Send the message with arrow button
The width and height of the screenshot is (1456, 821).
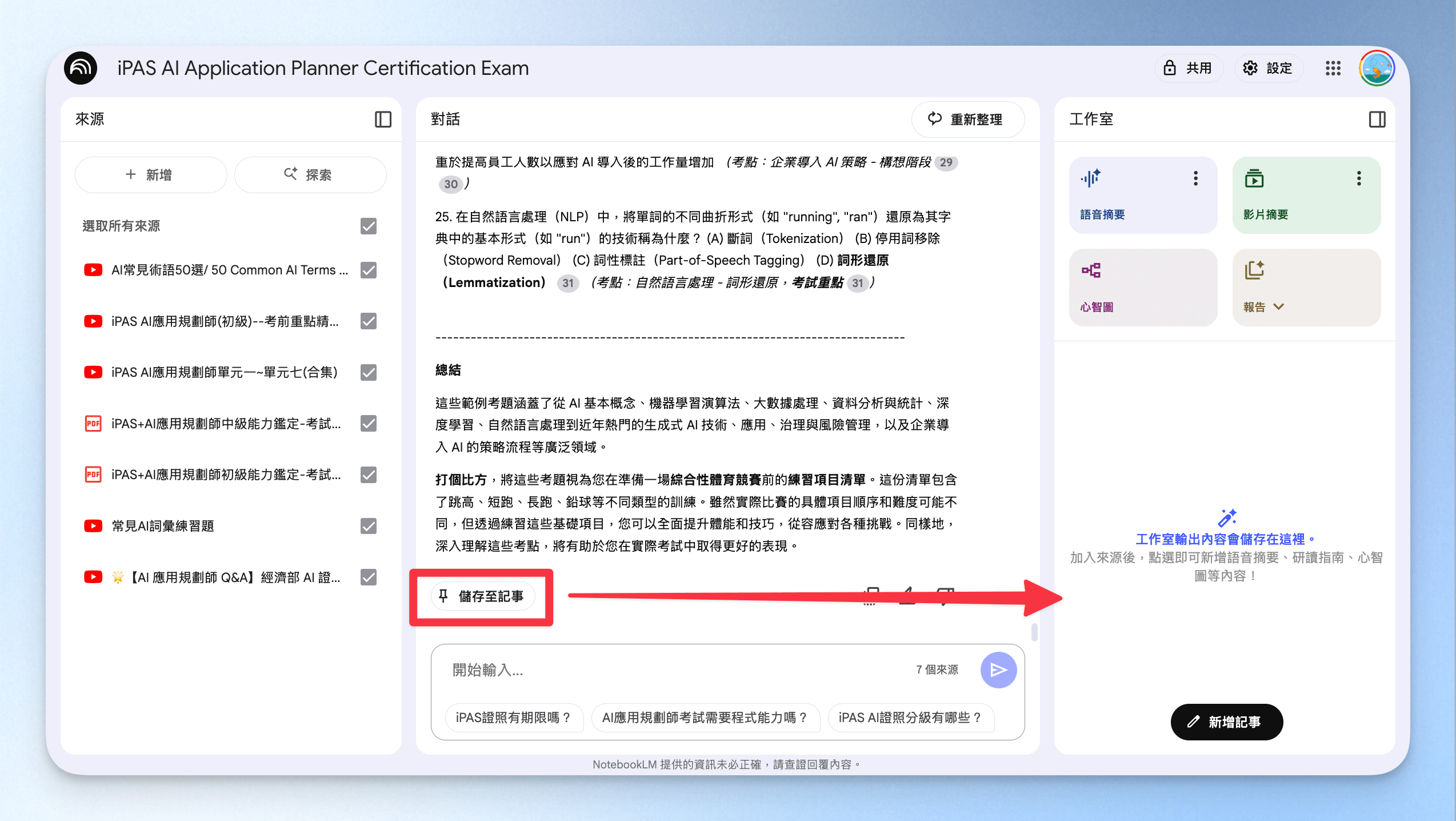tap(998, 669)
